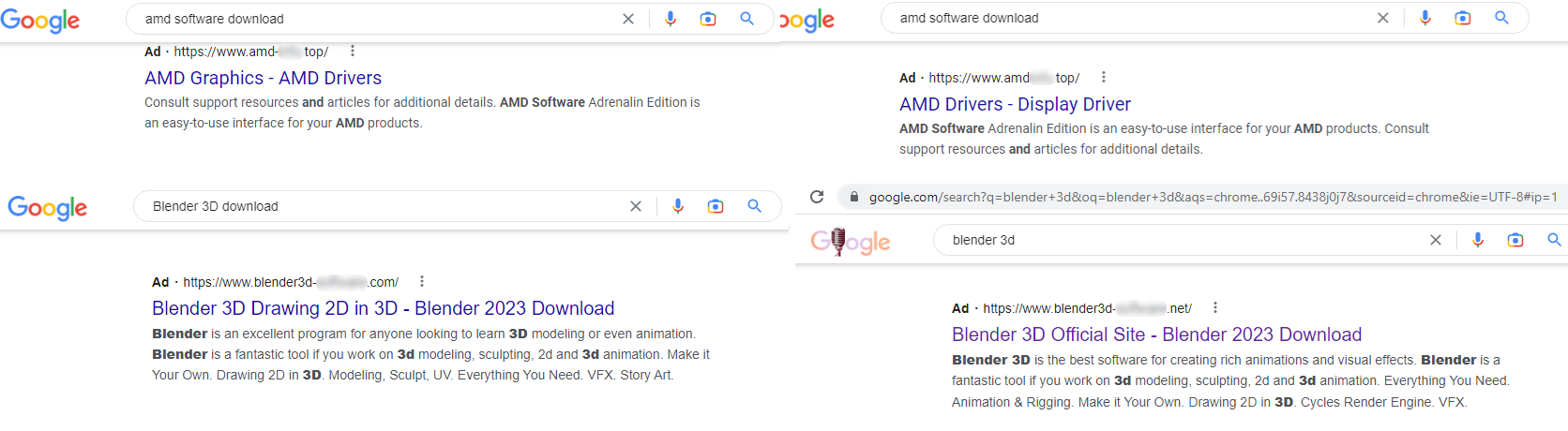The height and width of the screenshot is (431, 1568).
Task: Click the 'Blender 3D is the best software' description text
Action: [x=1230, y=380]
